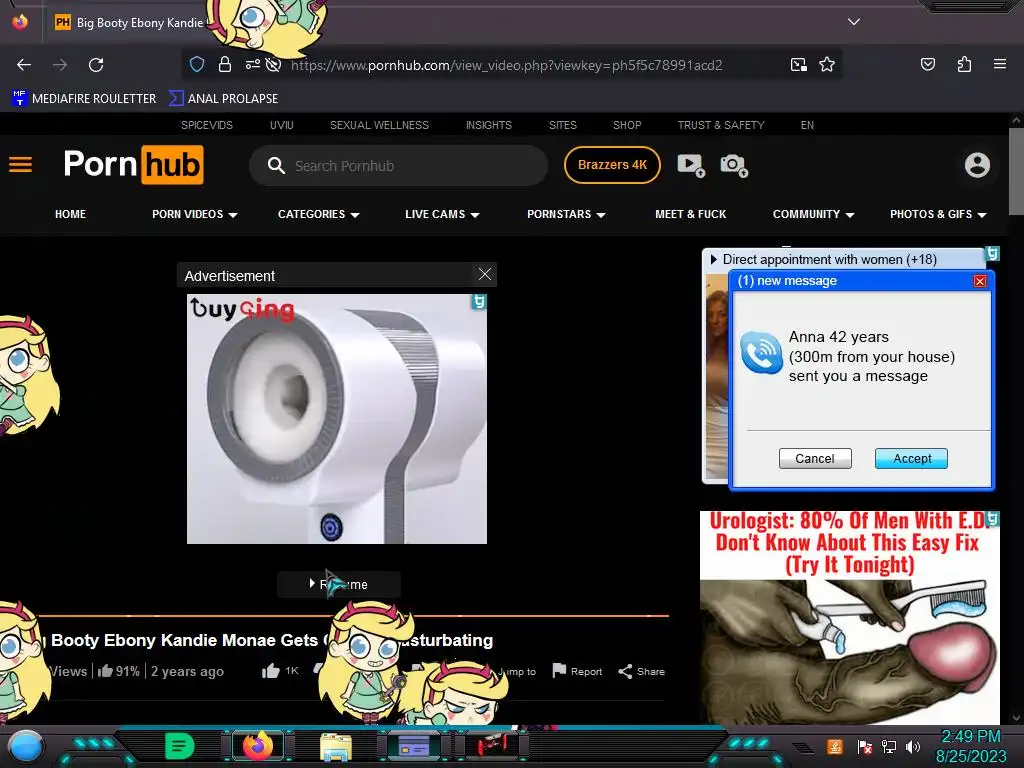
Task: Open SHOP in the top bar
Action: coord(627,125)
